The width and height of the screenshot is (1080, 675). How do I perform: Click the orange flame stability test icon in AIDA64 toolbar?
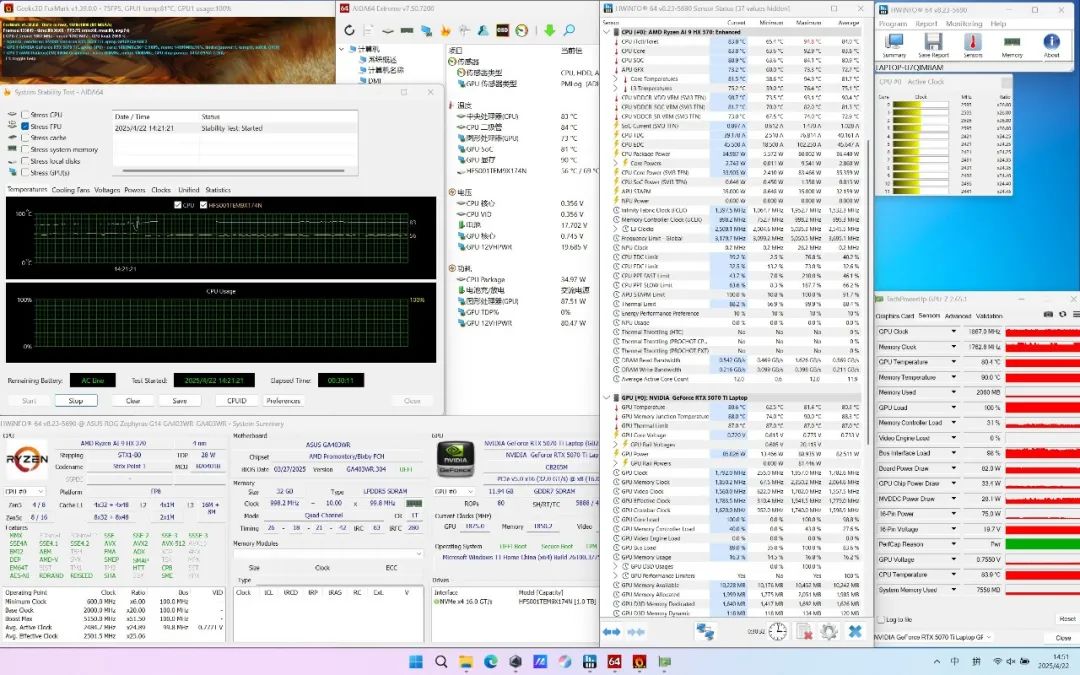coord(446,30)
